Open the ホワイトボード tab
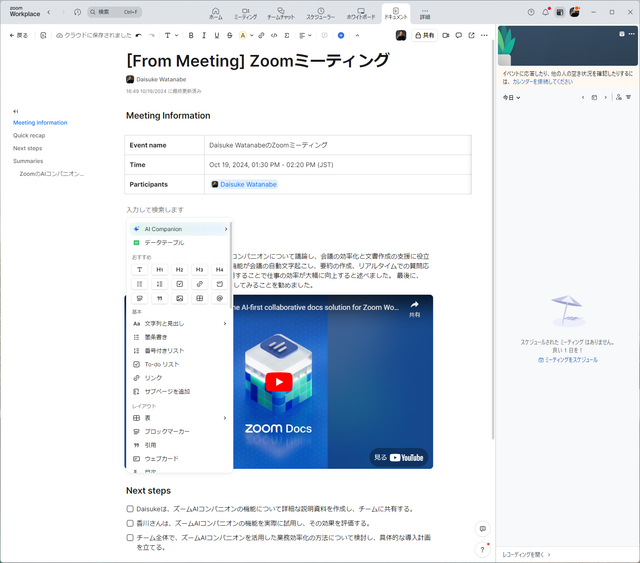640x563 pixels. click(x=361, y=13)
